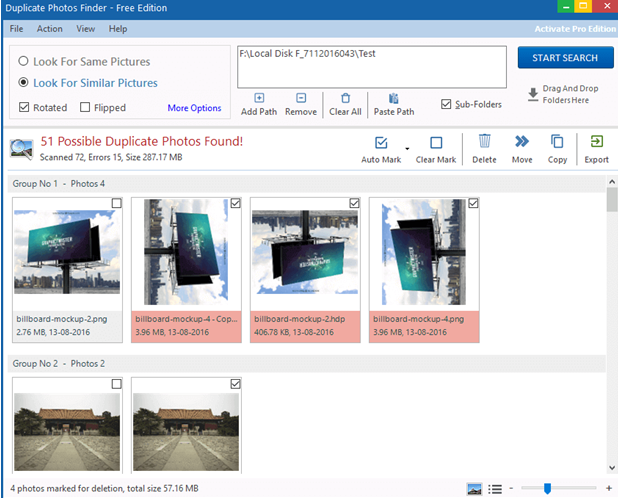Open the Help menu

pyautogui.click(x=118, y=29)
